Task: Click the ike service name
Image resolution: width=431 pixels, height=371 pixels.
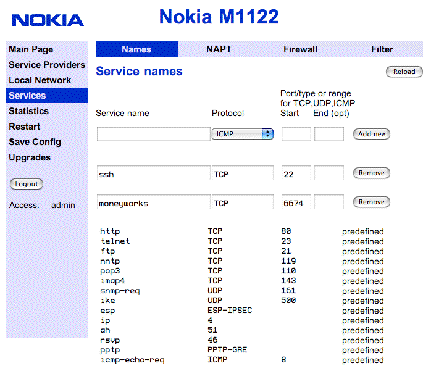Action: coord(108,300)
